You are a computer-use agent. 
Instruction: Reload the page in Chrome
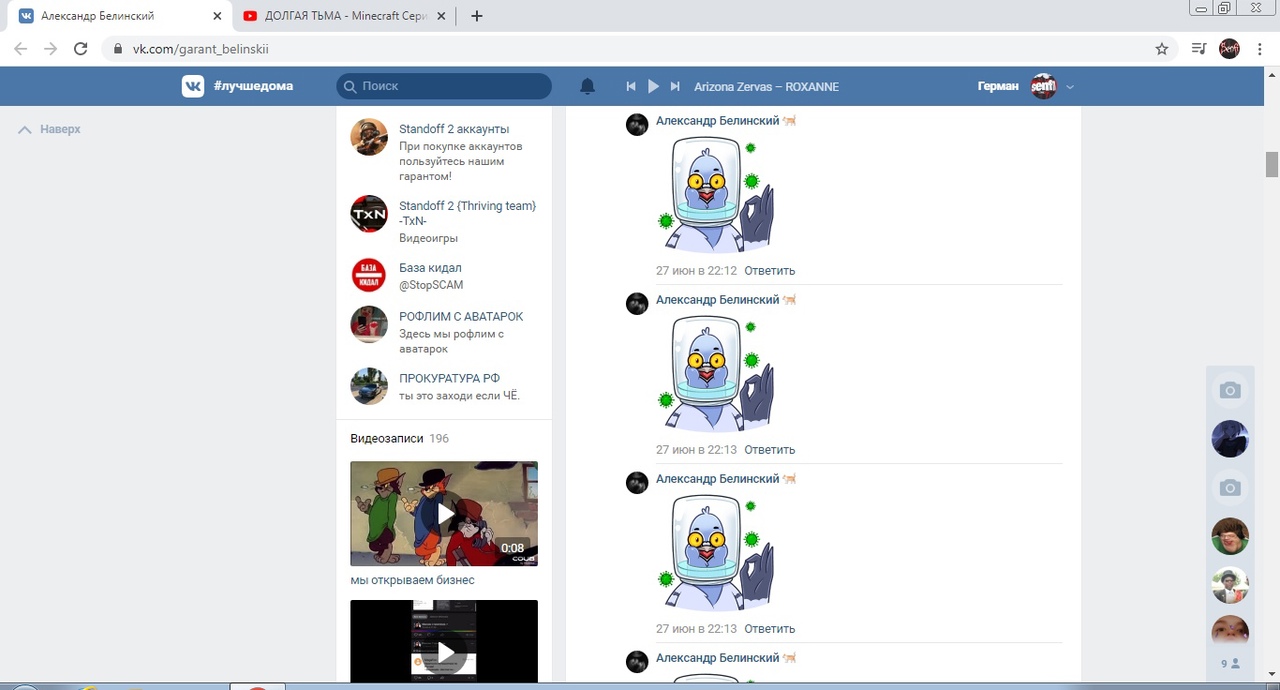(x=81, y=49)
